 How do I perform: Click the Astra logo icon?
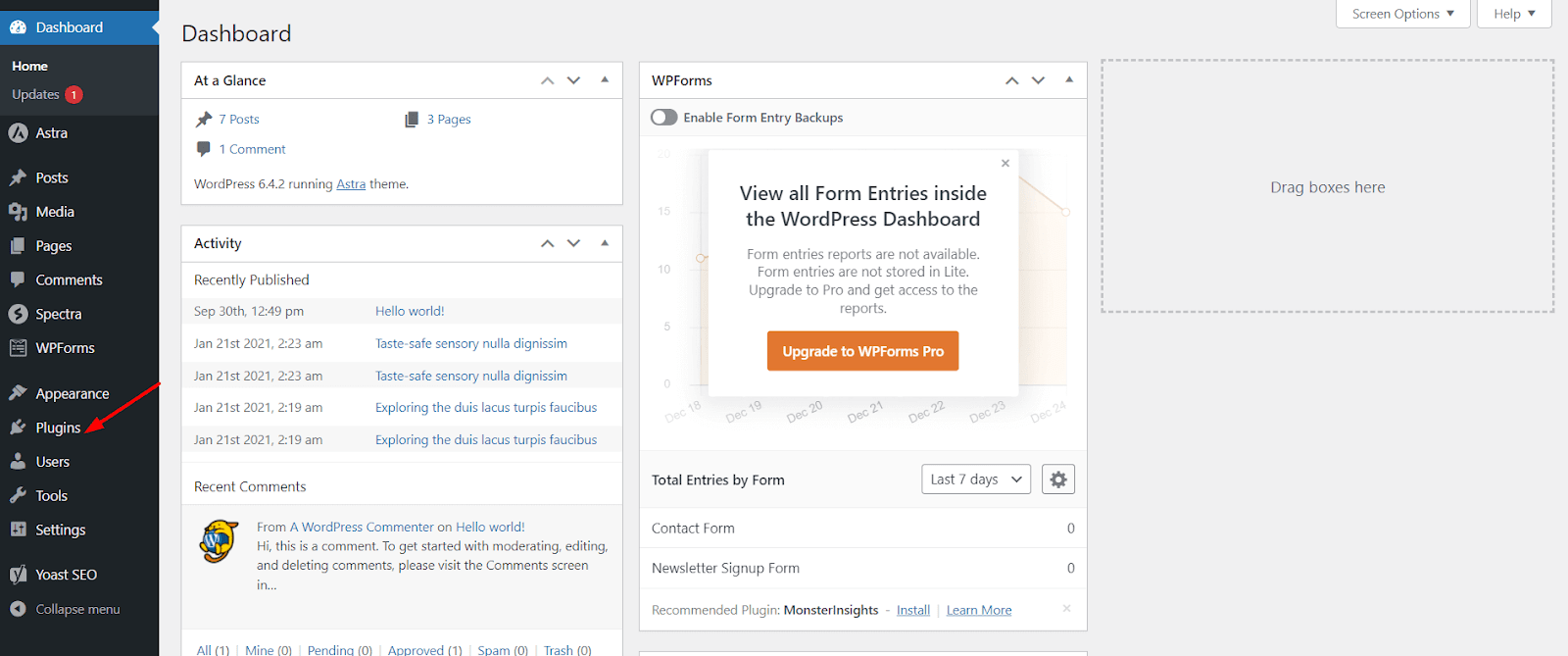(x=18, y=133)
